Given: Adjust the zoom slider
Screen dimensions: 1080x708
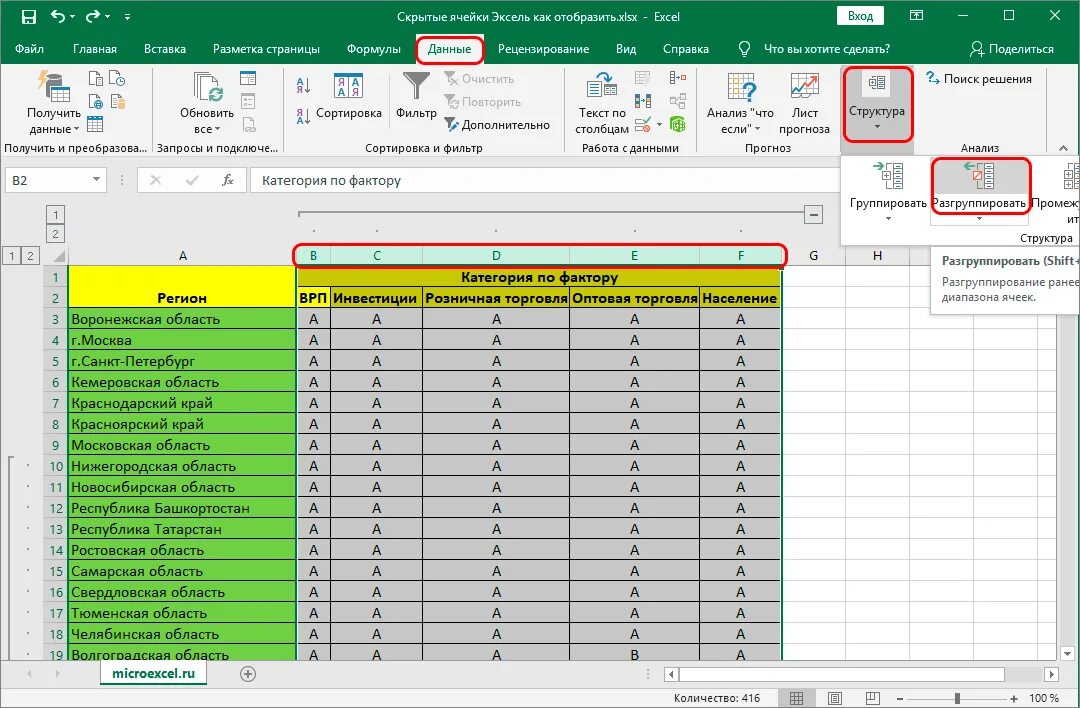Looking at the screenshot, I should [957, 698].
